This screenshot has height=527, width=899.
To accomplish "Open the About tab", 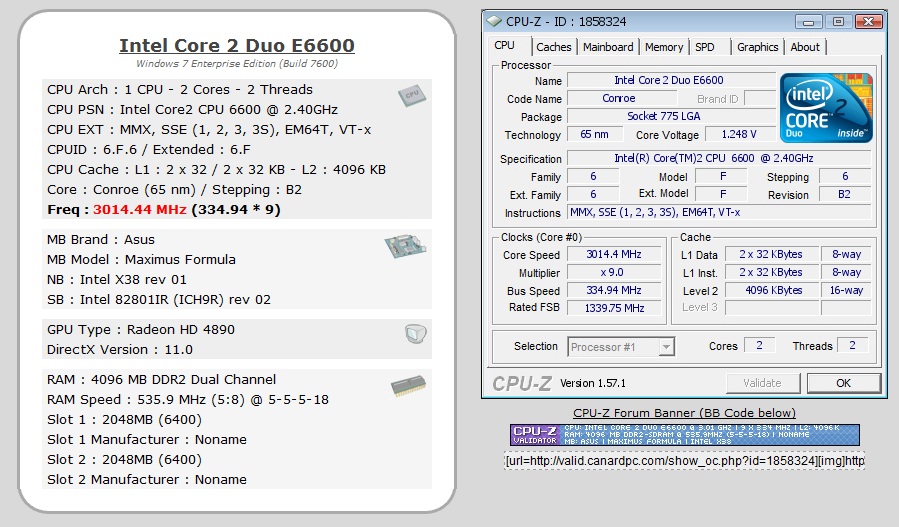I will [x=805, y=47].
